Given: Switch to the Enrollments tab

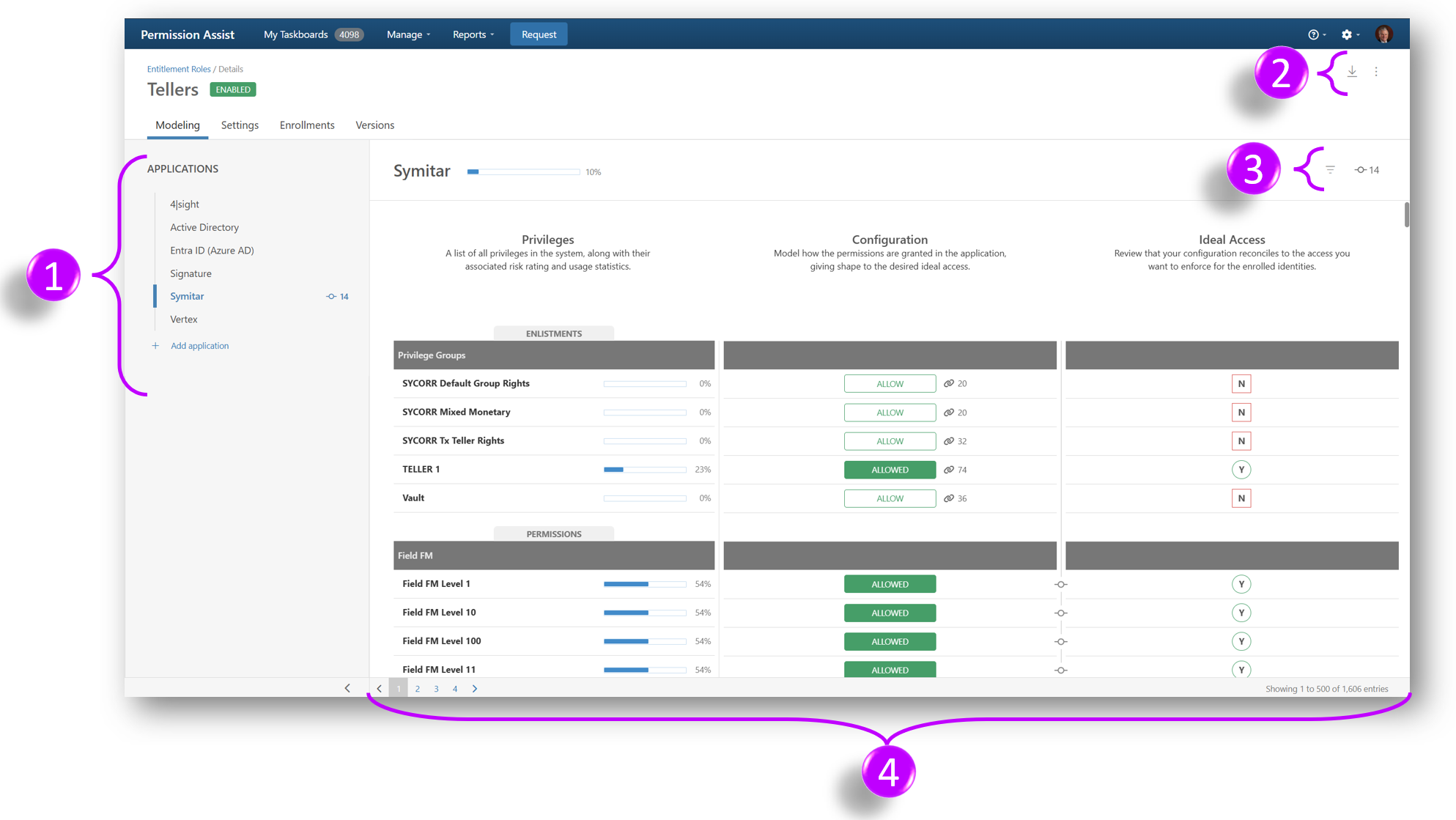Looking at the screenshot, I should [307, 125].
